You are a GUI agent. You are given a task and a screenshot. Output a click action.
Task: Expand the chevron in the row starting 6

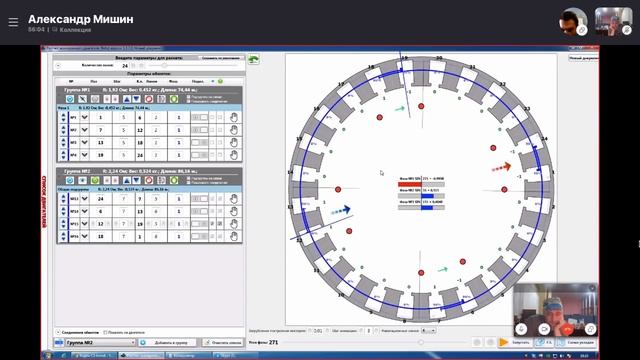click(84, 211)
